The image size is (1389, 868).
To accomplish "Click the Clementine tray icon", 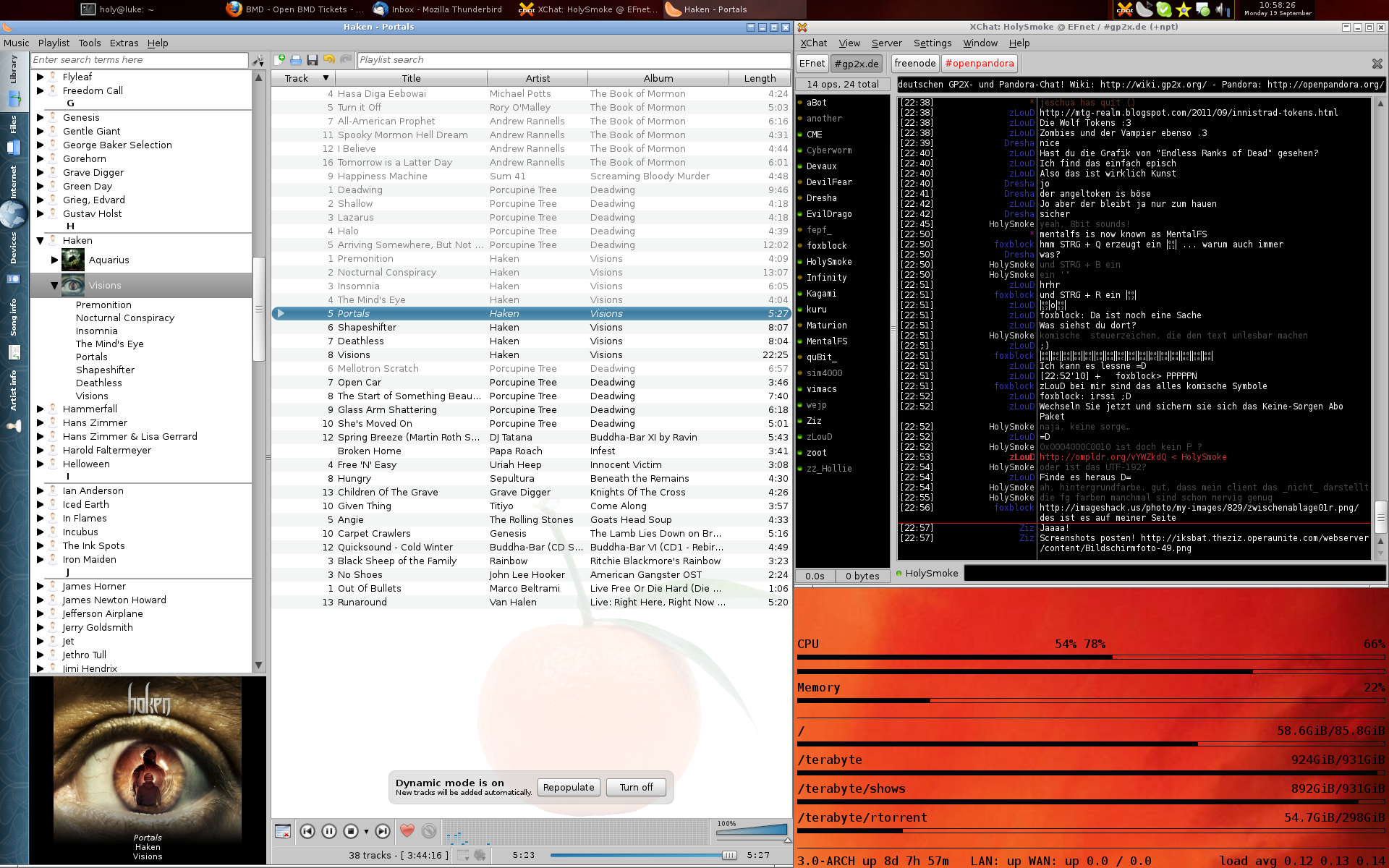I will click(x=1144, y=9).
